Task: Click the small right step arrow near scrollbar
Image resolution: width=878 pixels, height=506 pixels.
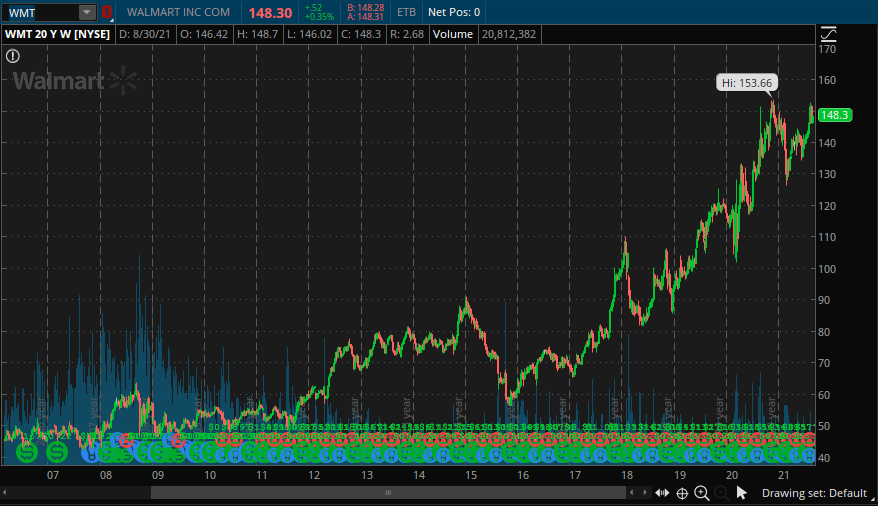Action: point(645,493)
